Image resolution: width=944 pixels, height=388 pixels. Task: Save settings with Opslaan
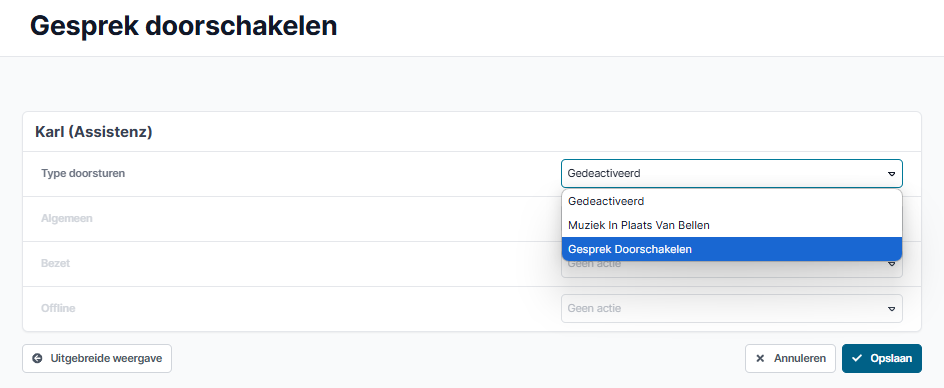pos(881,358)
